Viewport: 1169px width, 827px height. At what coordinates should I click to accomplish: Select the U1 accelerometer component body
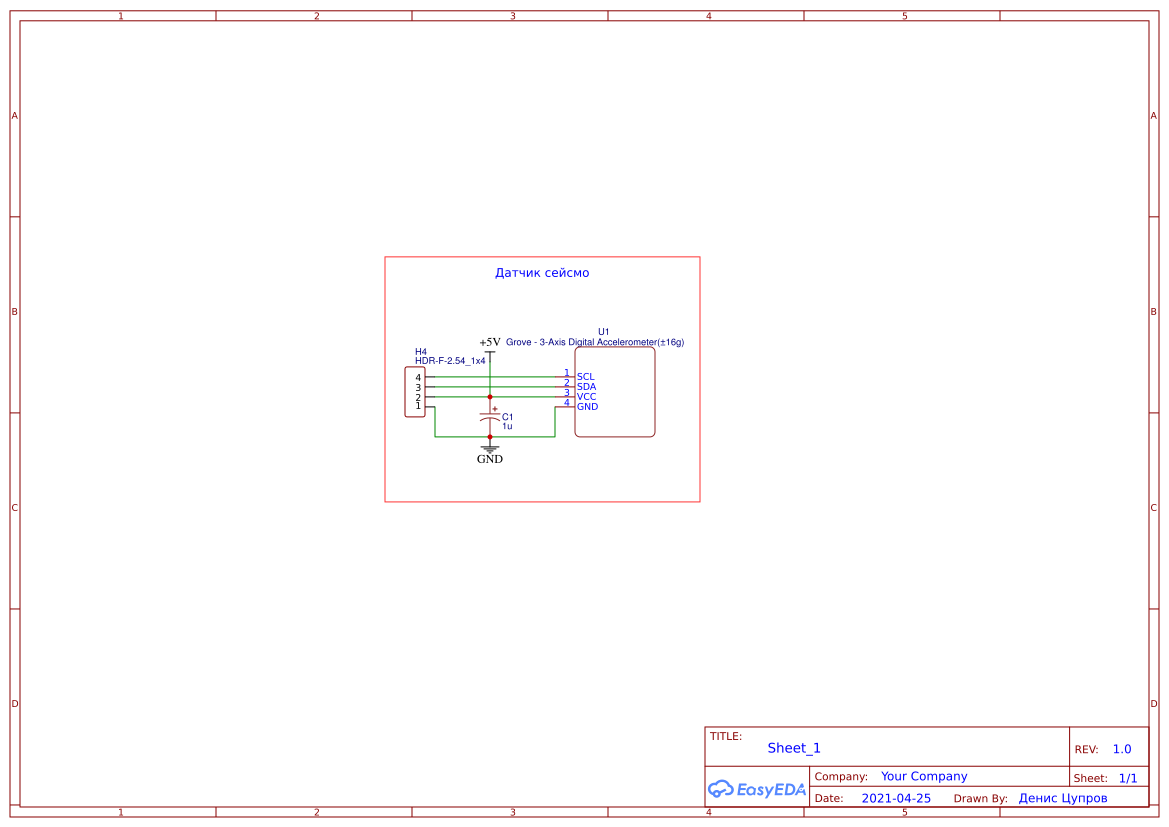point(614,392)
